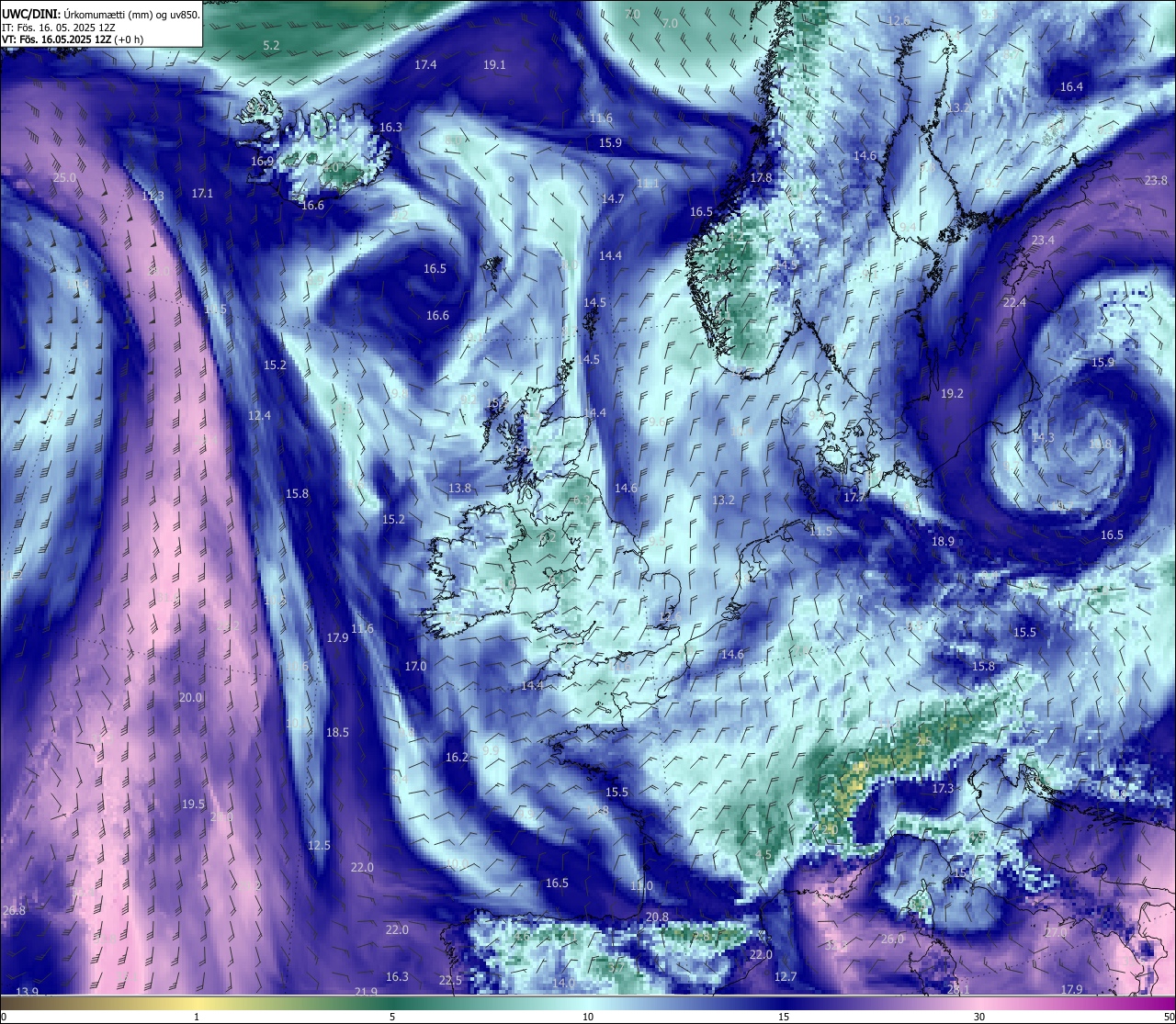Click the map value '25.0'

(x=64, y=178)
